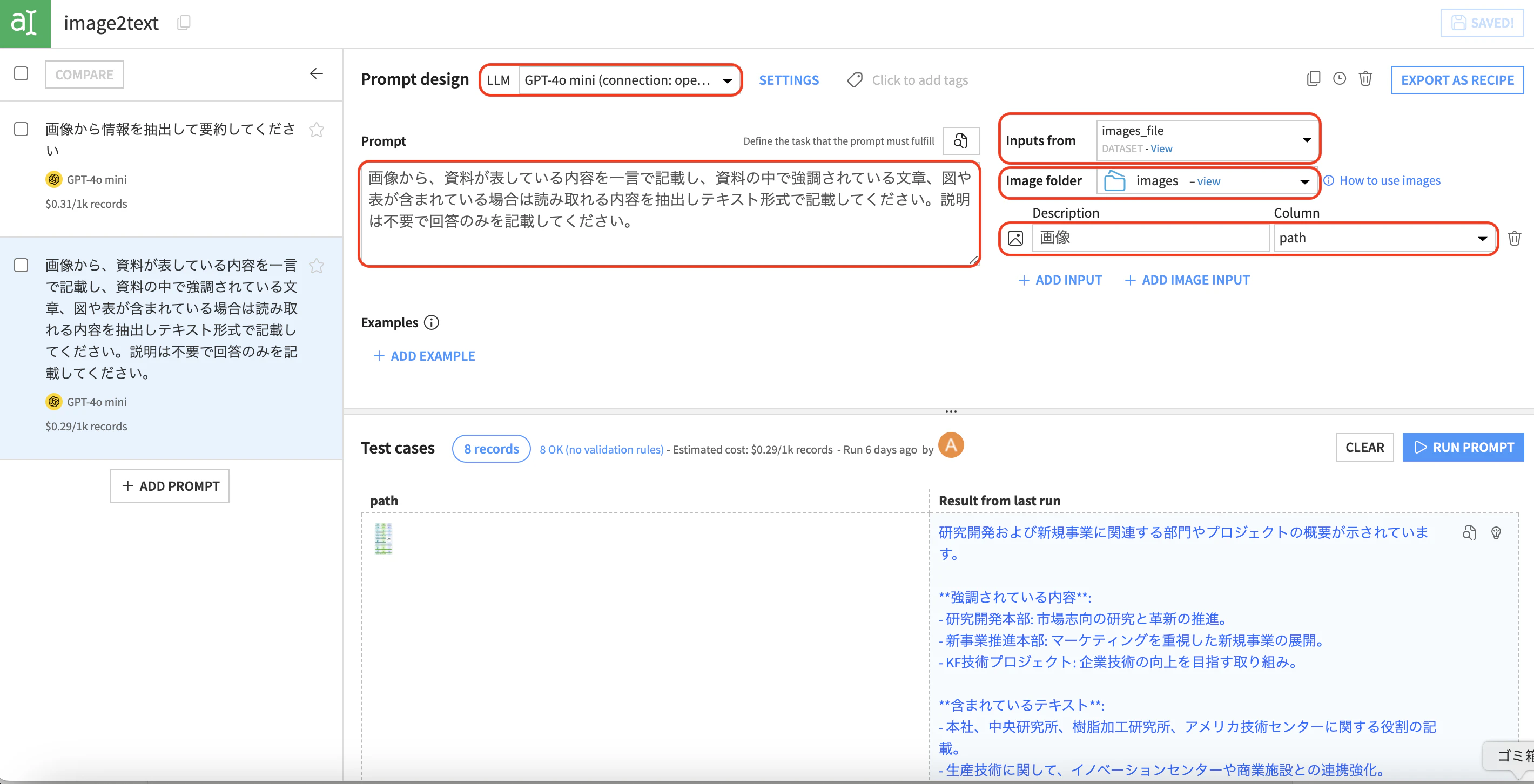Click the view link for images folder
The image size is (1534, 784).
coord(1209,181)
